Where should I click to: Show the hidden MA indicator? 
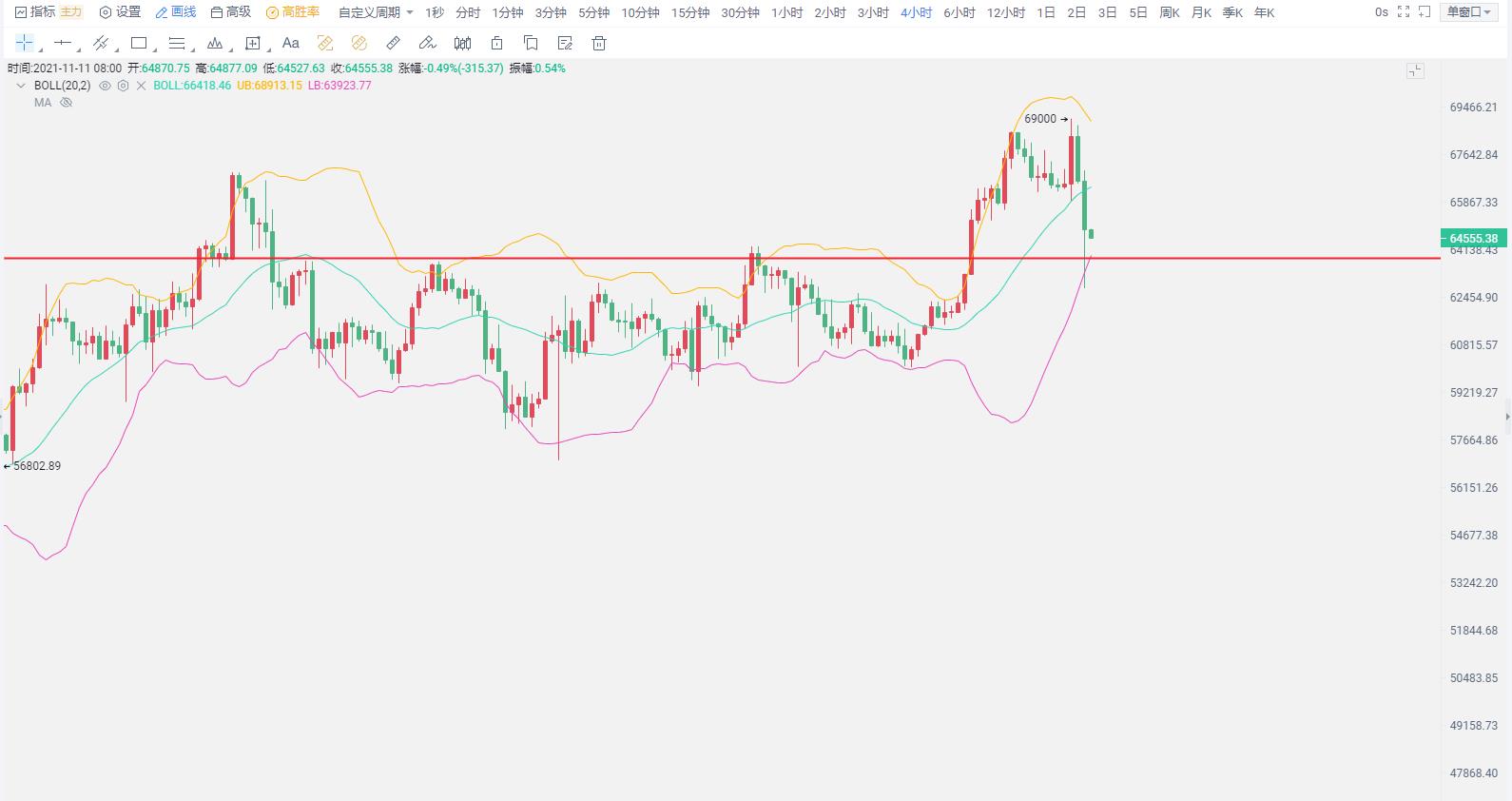point(67,103)
